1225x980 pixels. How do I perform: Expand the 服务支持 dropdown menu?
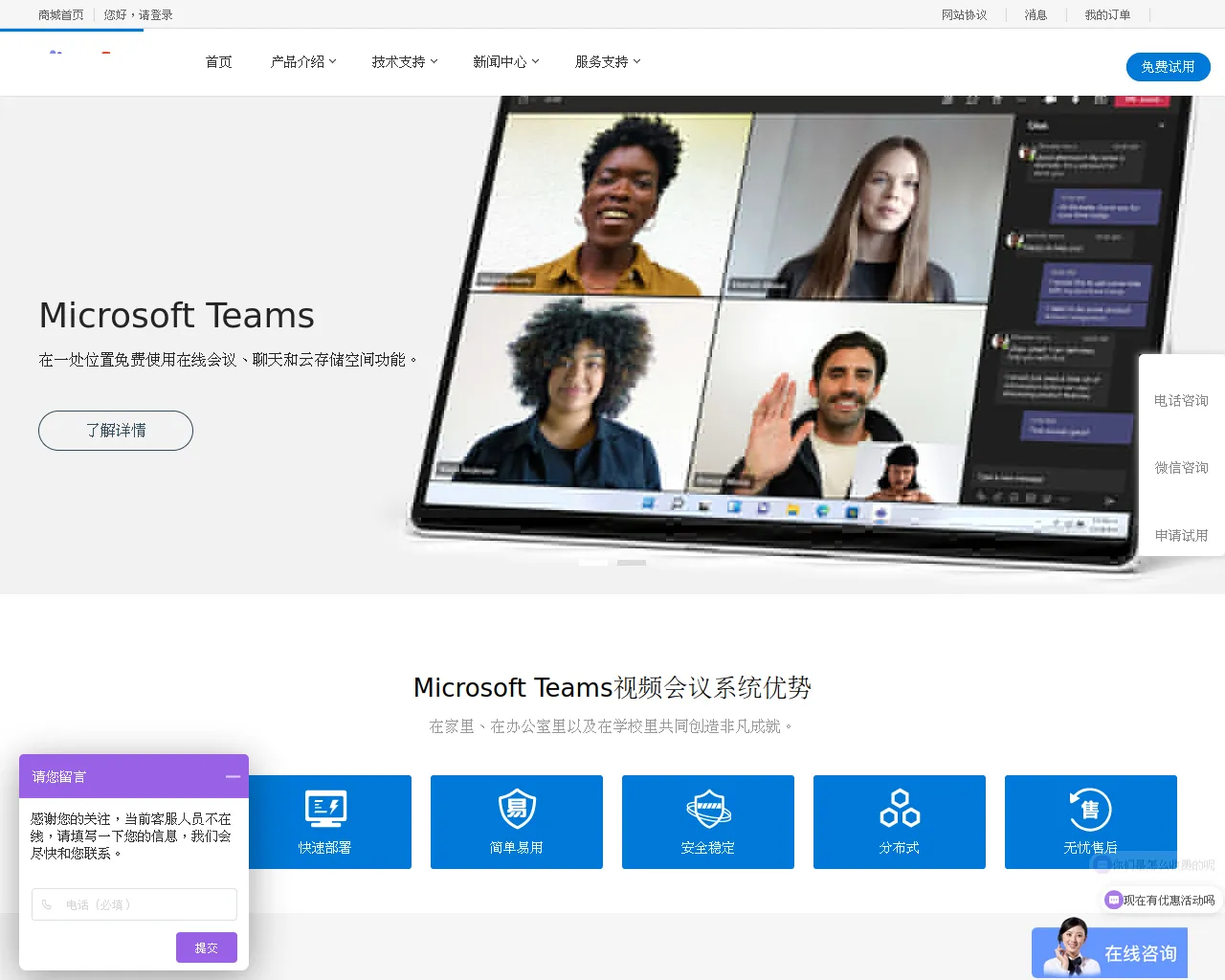tap(608, 61)
